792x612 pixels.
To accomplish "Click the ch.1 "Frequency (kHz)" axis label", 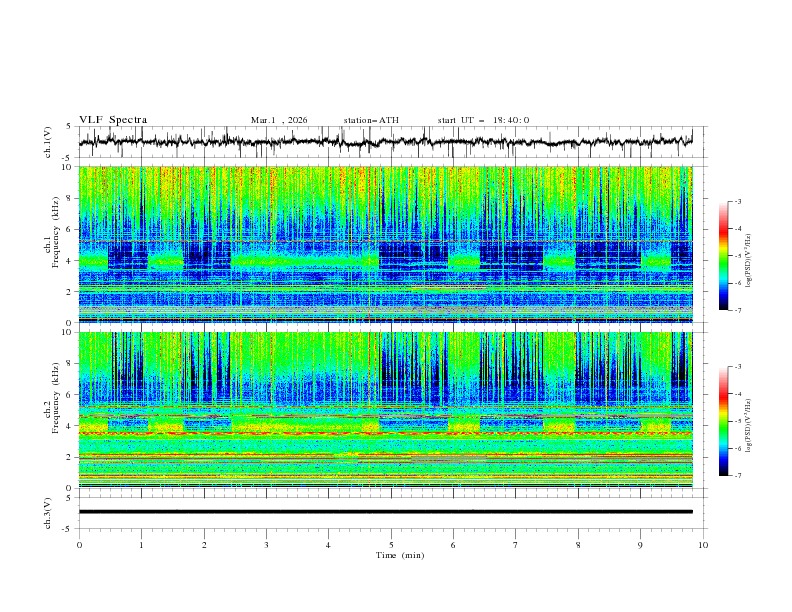I will click(x=56, y=232).
